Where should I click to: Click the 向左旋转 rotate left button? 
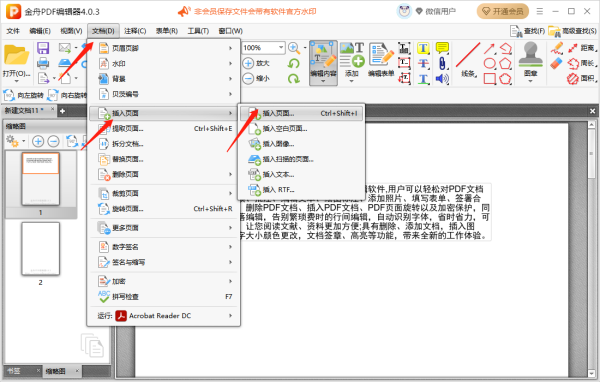tap(23, 95)
